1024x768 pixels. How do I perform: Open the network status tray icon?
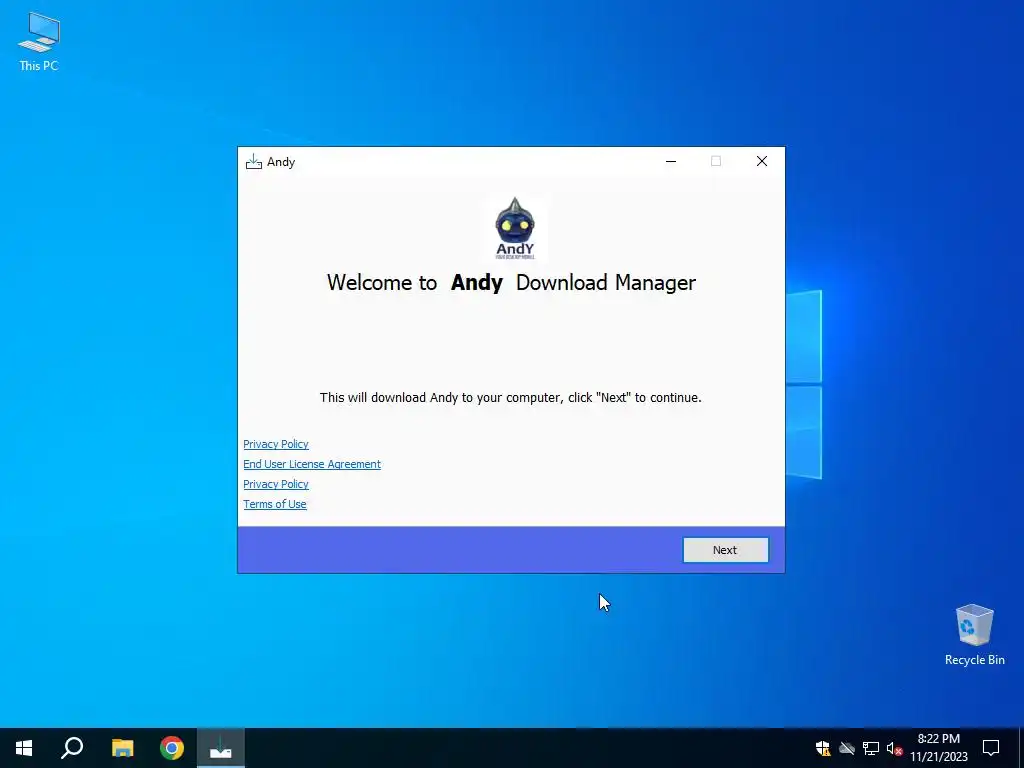871,748
